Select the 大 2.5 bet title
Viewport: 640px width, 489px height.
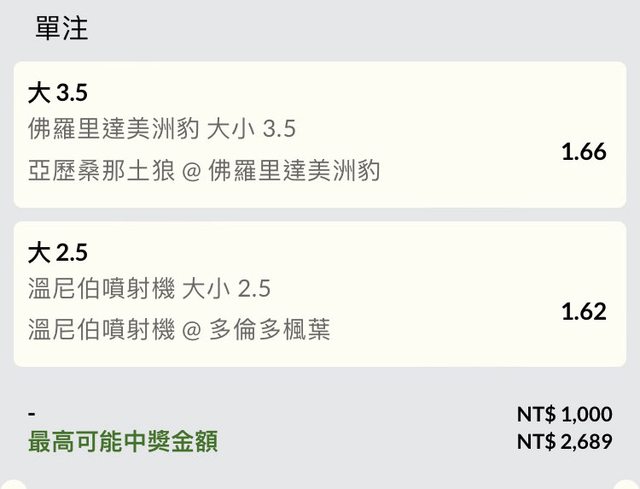pyautogui.click(x=58, y=252)
